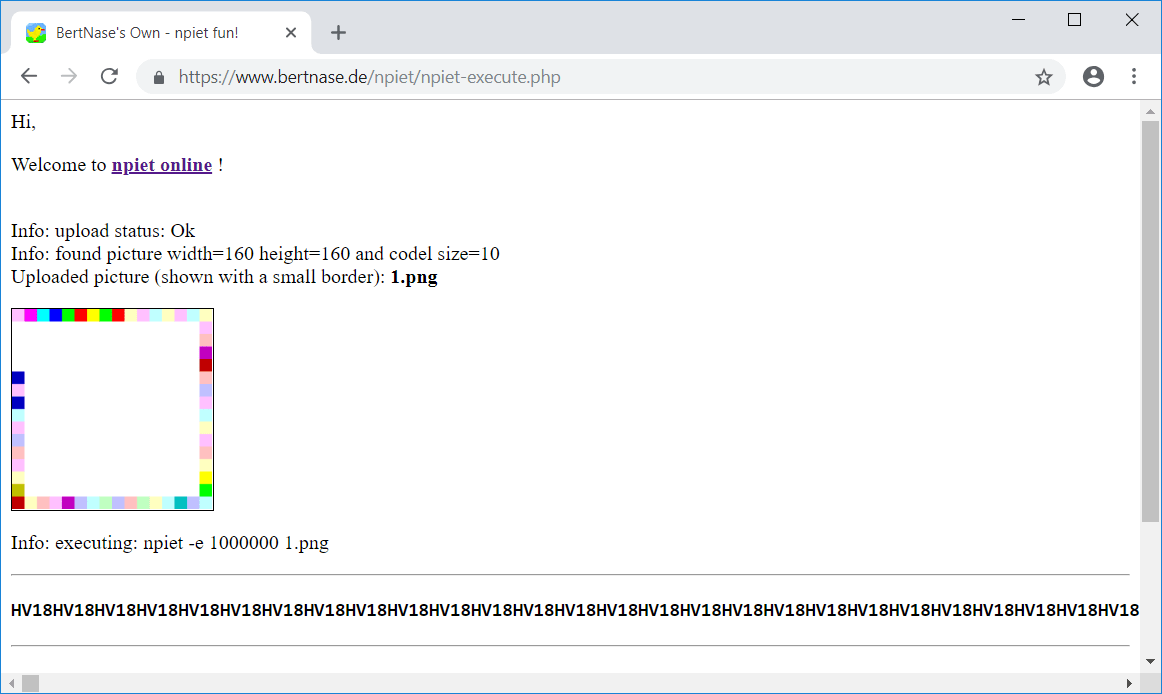This screenshot has height=694, width=1162.
Task: Open the npiet online hyperlink
Action: (161, 165)
